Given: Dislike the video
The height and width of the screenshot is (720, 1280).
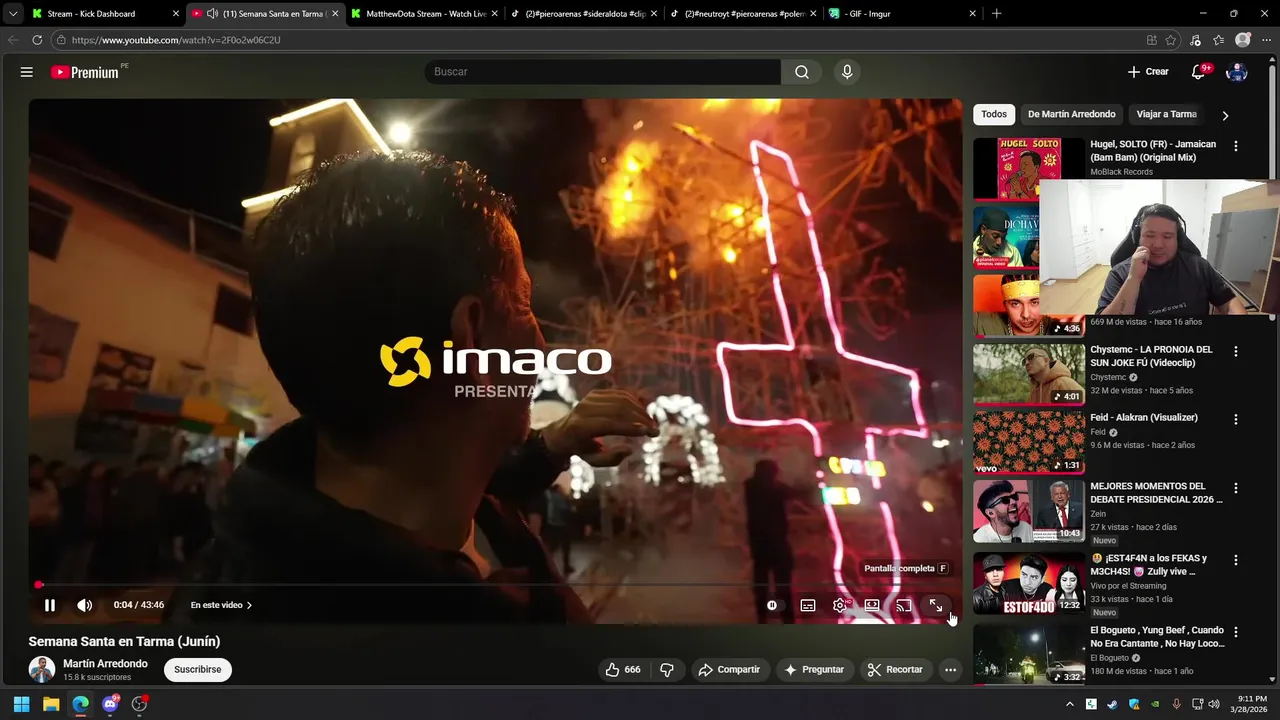Looking at the screenshot, I should pyautogui.click(x=667, y=670).
